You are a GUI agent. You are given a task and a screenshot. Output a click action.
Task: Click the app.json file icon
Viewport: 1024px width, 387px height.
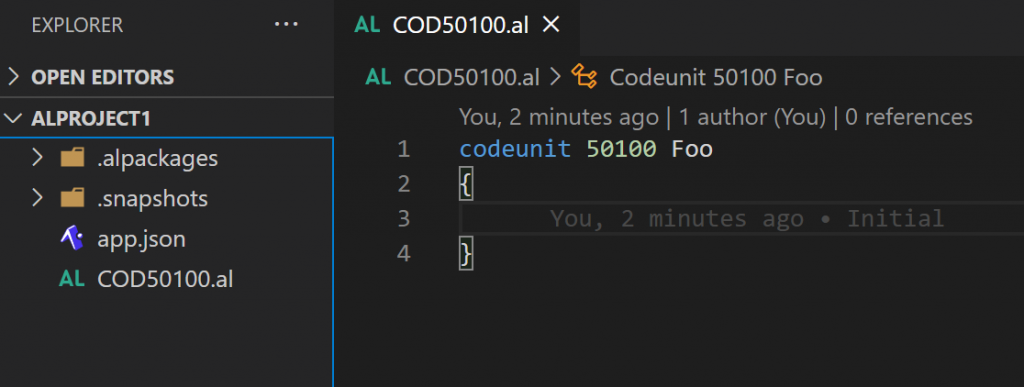[72, 239]
